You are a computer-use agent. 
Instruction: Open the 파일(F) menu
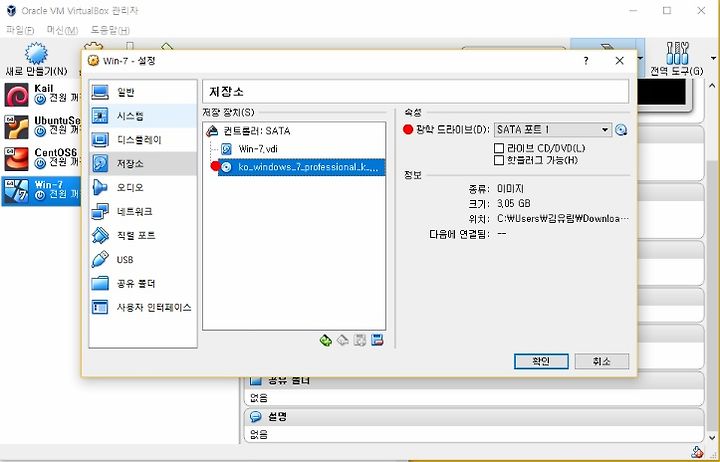20,30
